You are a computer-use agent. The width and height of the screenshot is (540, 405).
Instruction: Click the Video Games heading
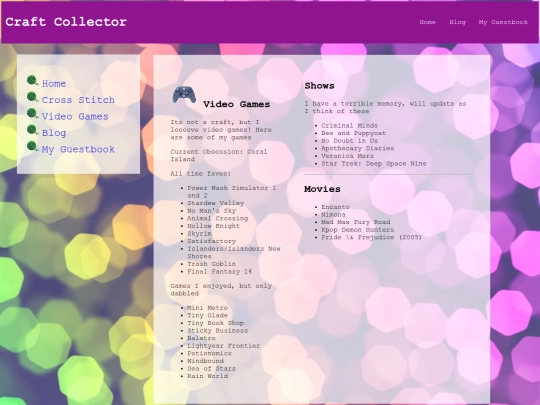tap(237, 104)
